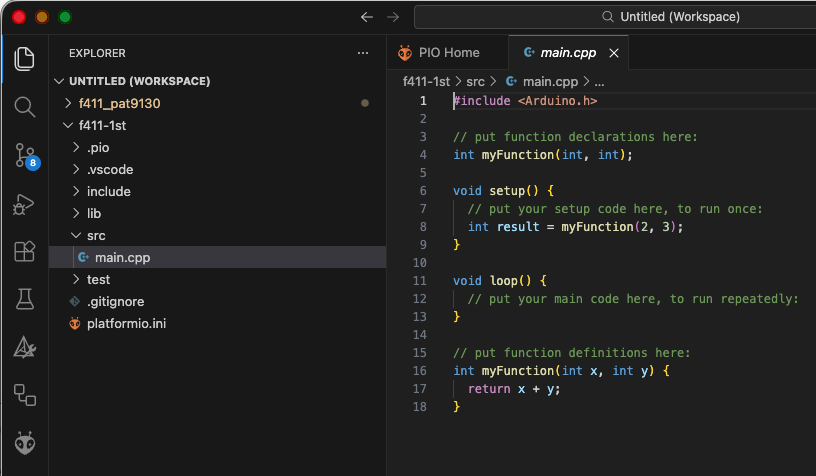Image resolution: width=816 pixels, height=476 pixels.
Task: Close the main.cpp editor tab
Action: (x=614, y=53)
